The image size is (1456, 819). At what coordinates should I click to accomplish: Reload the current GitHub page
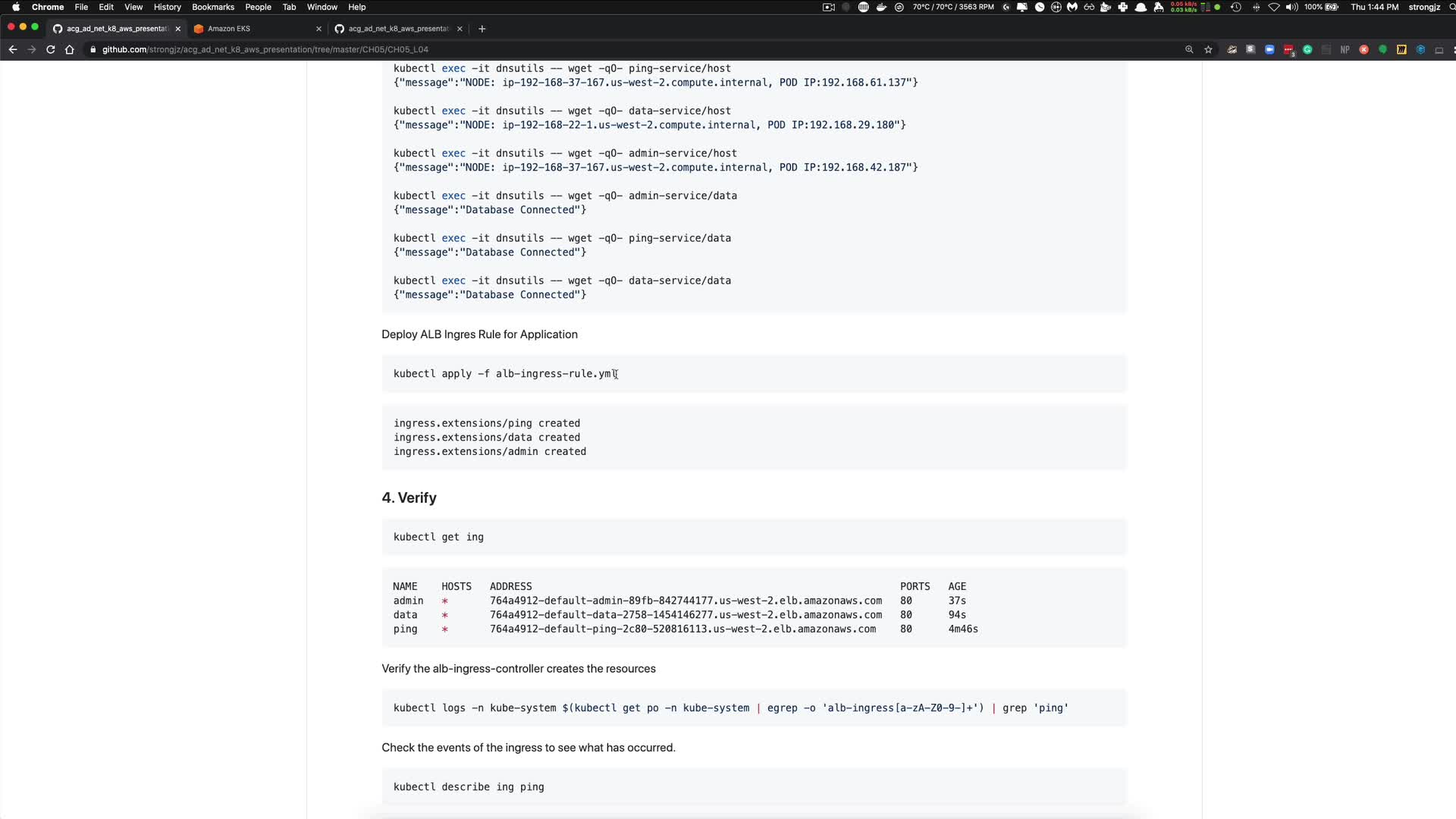[50, 49]
